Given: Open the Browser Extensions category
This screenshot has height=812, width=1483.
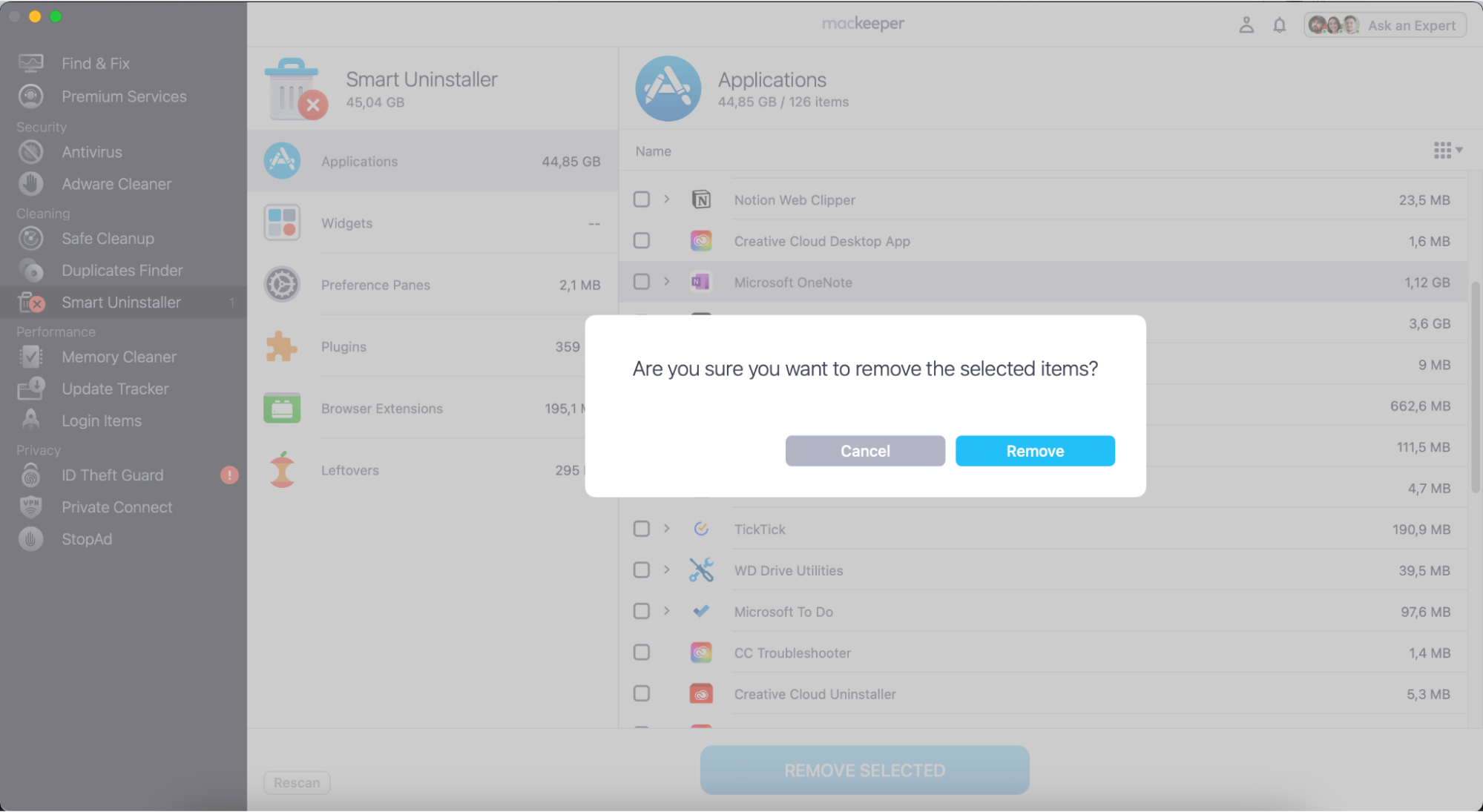Looking at the screenshot, I should click(x=417, y=408).
